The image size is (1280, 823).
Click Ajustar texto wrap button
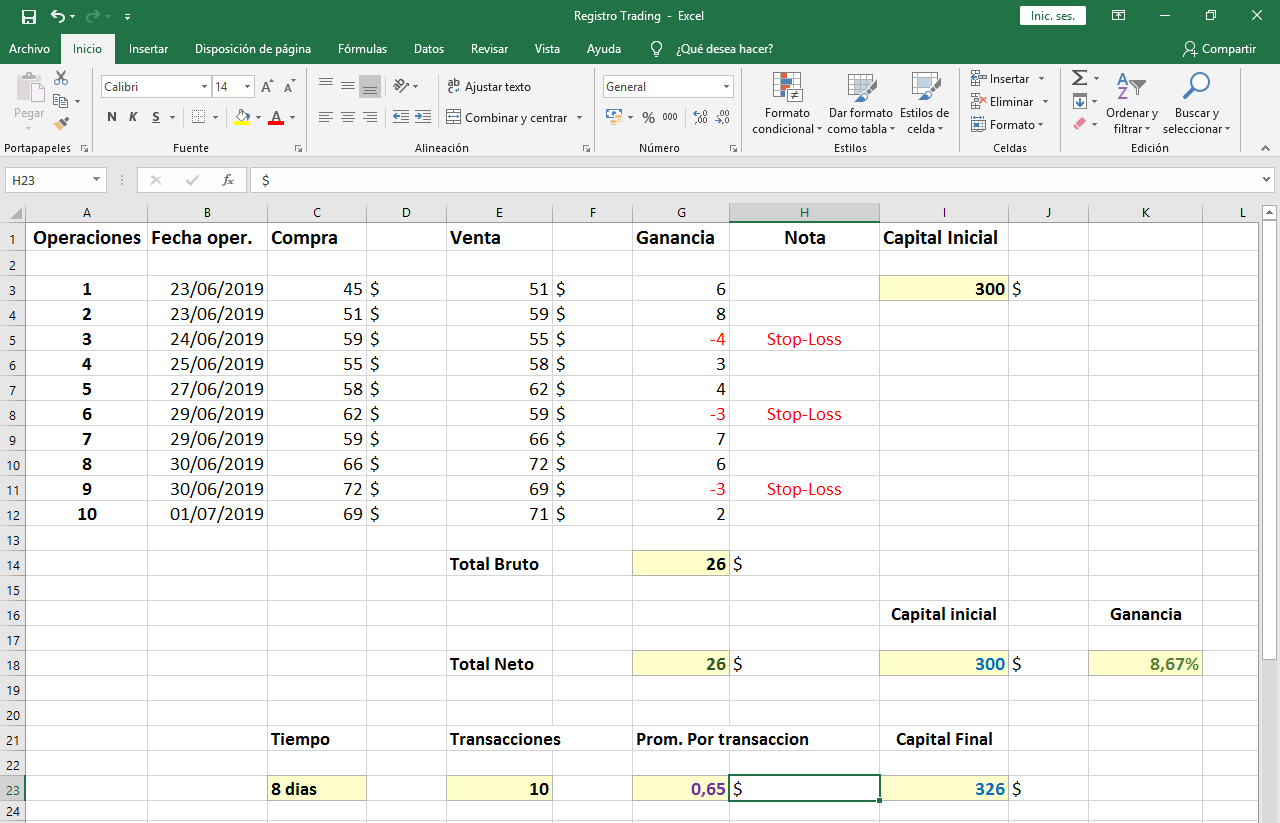click(489, 87)
